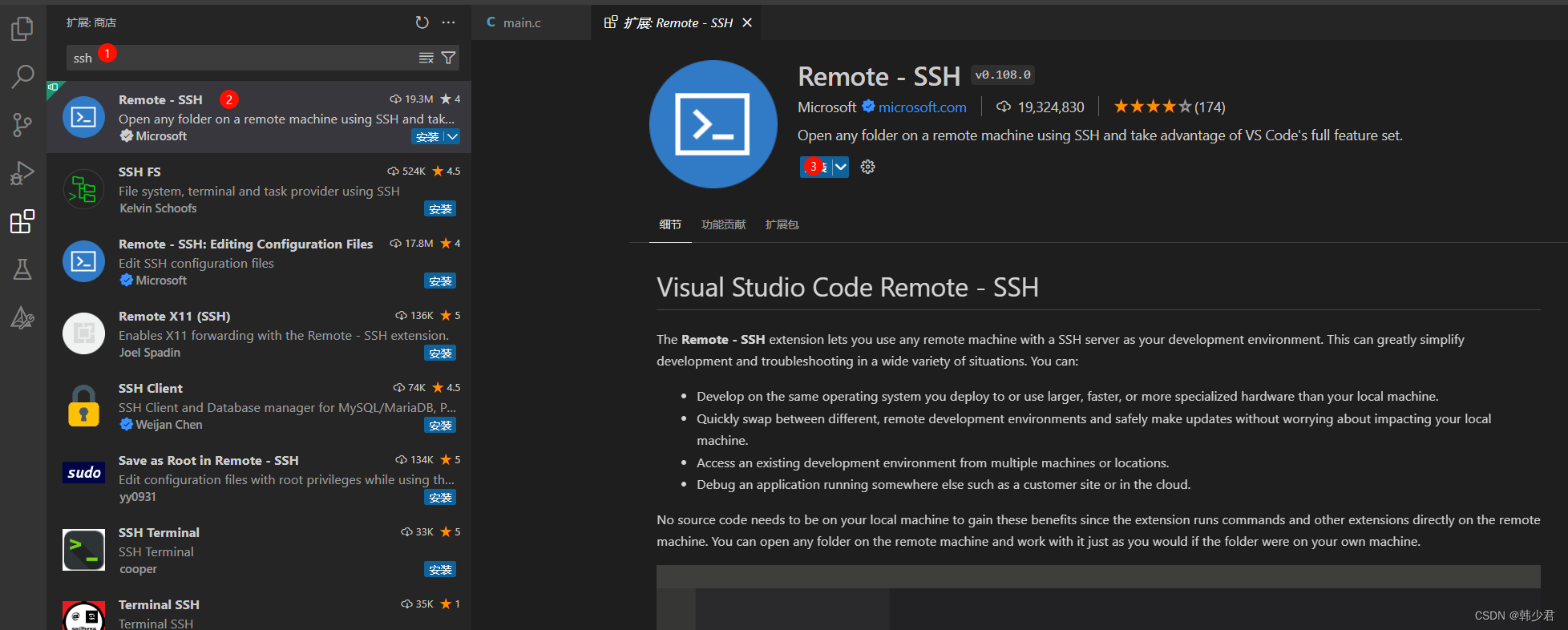Install Save as Root in Remote - SSH
The width and height of the screenshot is (1568, 630).
[440, 498]
